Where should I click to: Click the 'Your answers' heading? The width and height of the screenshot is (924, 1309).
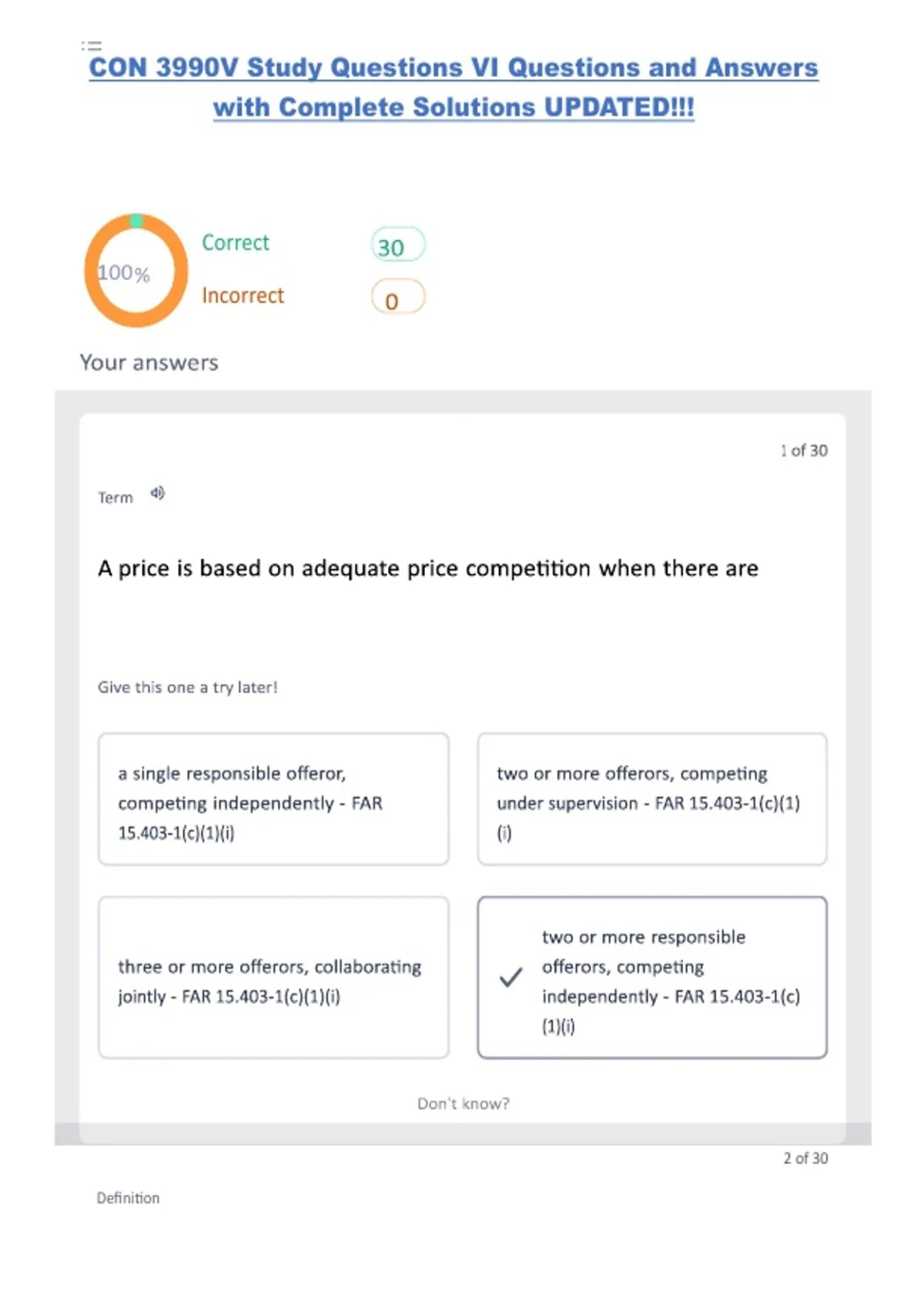pyautogui.click(x=149, y=363)
